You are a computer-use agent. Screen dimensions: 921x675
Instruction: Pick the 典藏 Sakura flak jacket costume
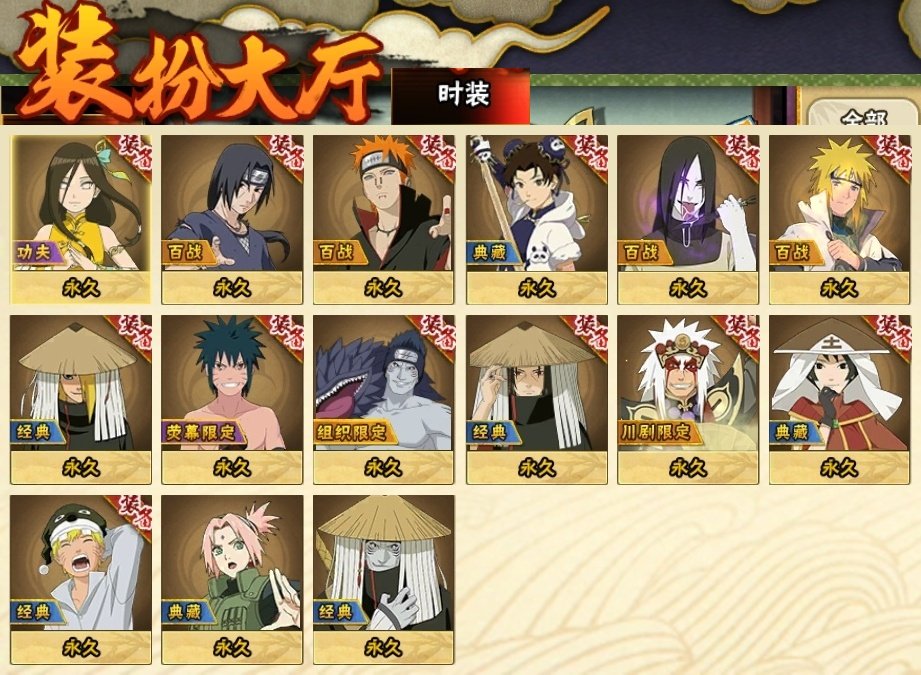point(232,579)
